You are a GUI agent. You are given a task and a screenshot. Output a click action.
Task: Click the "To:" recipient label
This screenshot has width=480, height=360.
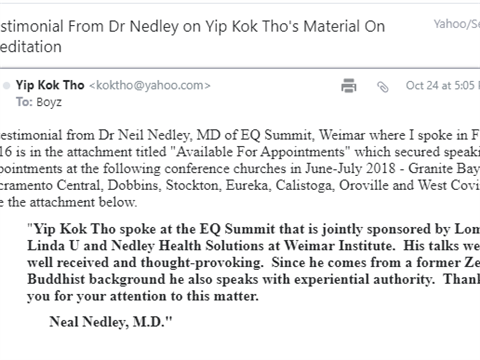pos(24,102)
